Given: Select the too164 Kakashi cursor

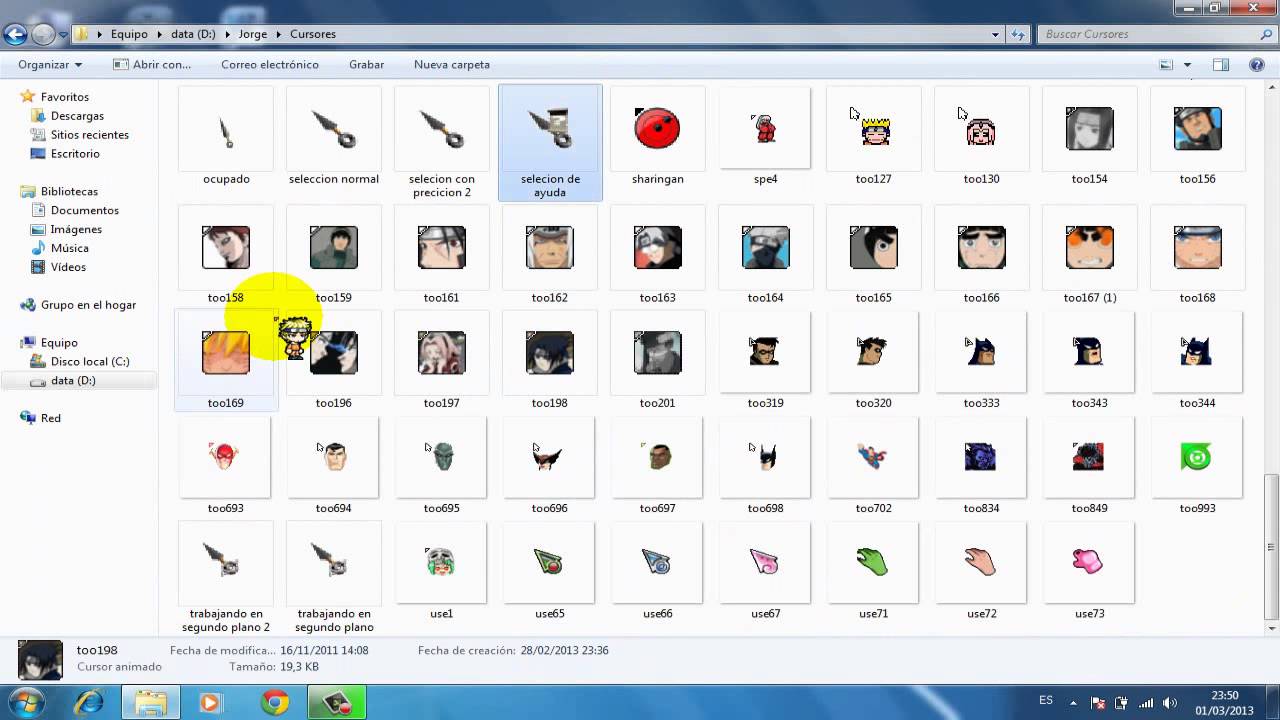Looking at the screenshot, I should pyautogui.click(x=765, y=255).
